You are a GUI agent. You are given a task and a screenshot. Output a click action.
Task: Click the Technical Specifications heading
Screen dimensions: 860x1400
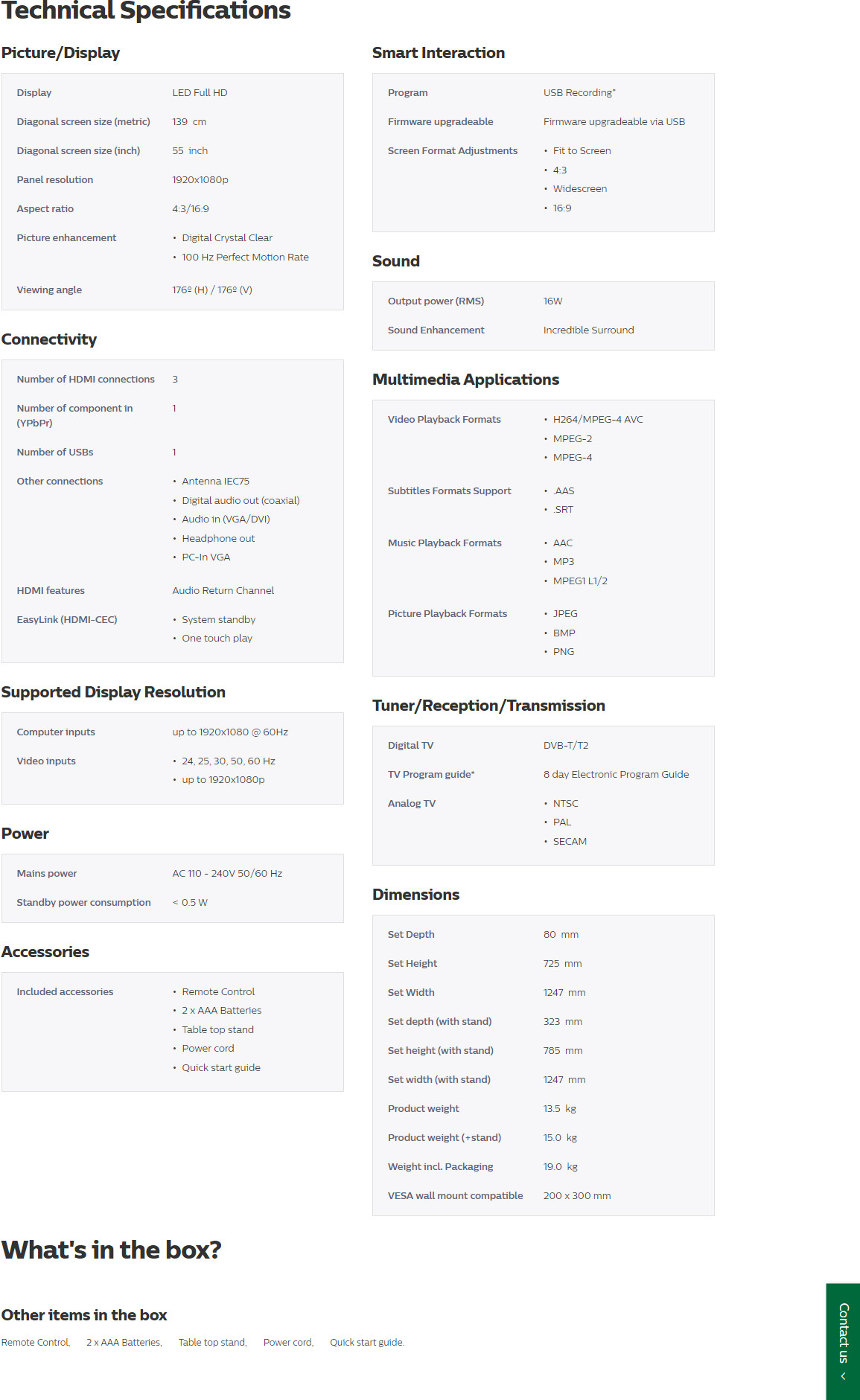coord(146,10)
